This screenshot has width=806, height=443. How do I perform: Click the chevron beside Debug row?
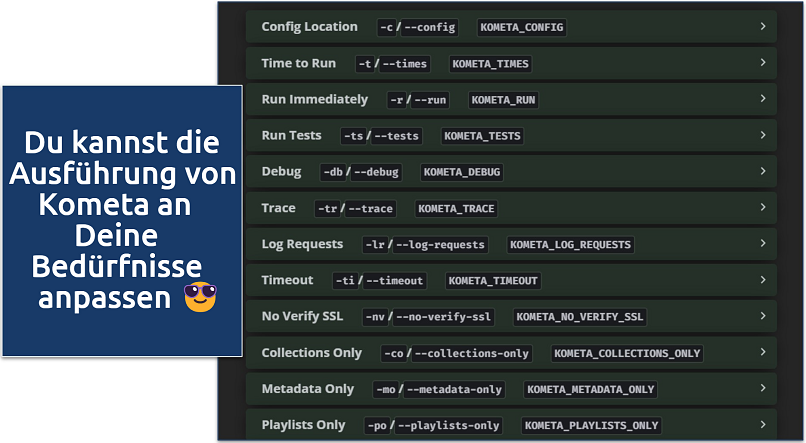(763, 171)
